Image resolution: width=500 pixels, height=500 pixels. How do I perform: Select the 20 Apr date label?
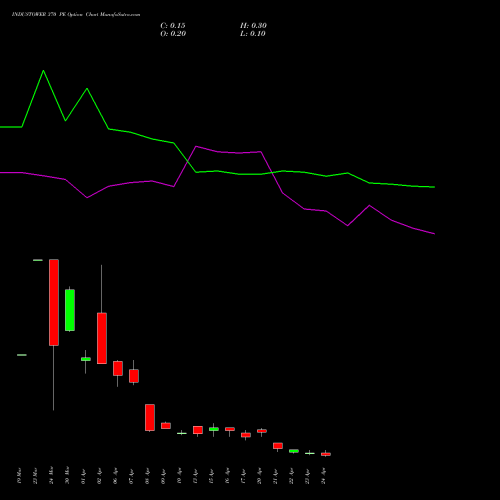point(260,476)
